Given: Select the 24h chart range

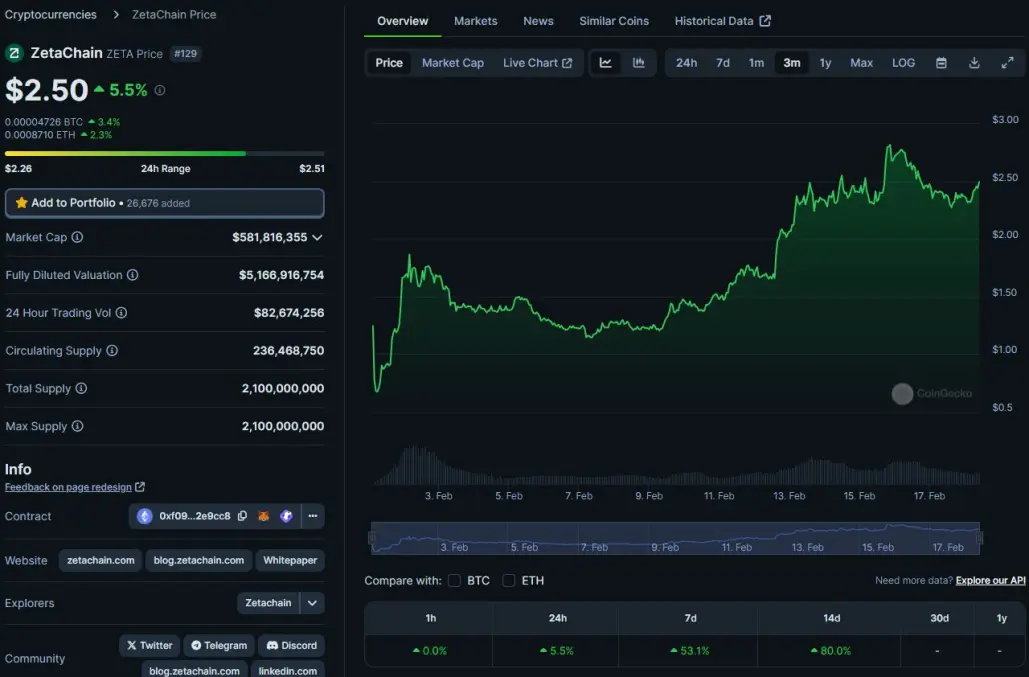Looking at the screenshot, I should point(686,63).
